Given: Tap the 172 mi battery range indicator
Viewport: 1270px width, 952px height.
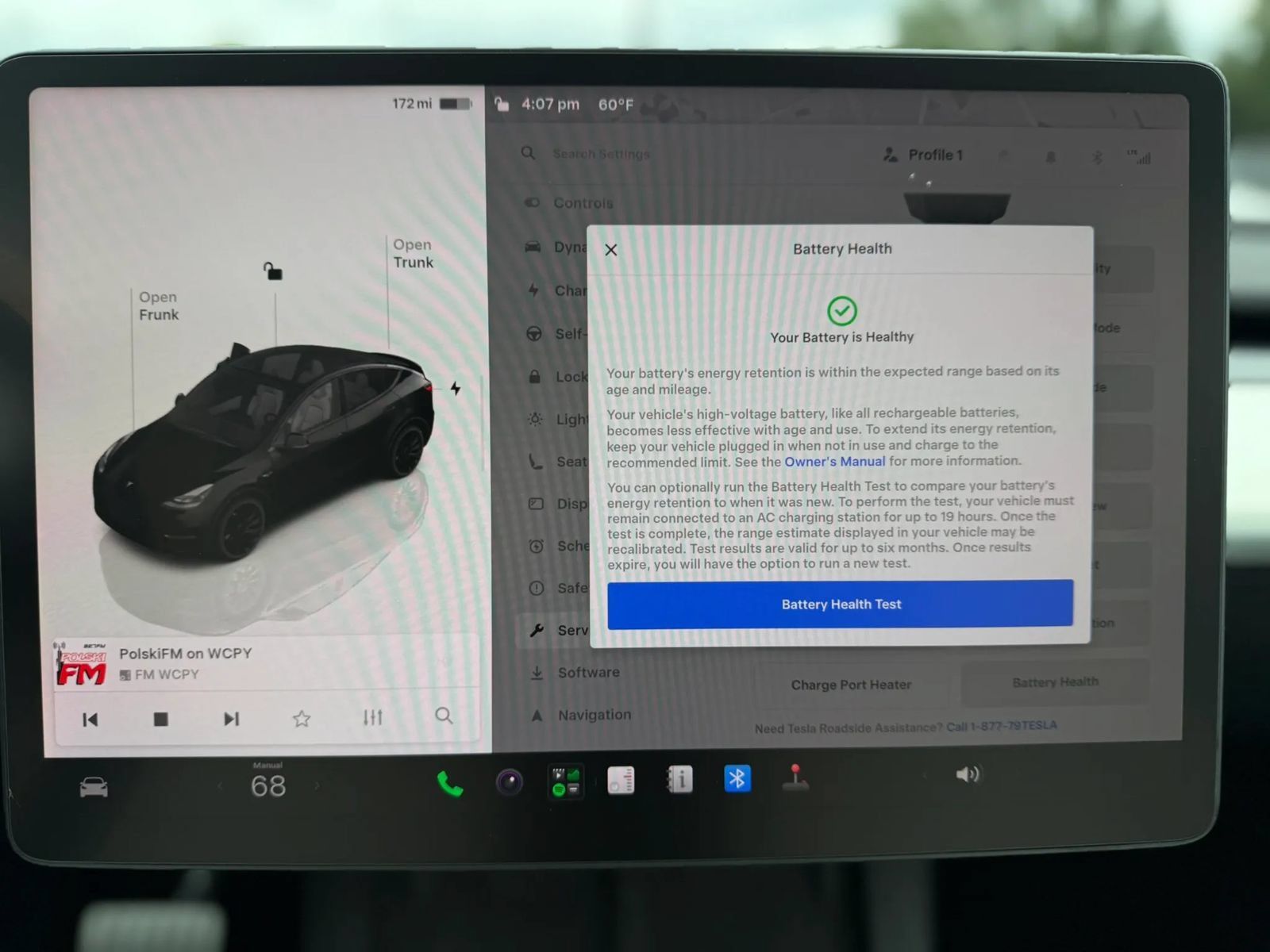Looking at the screenshot, I should pos(432,104).
